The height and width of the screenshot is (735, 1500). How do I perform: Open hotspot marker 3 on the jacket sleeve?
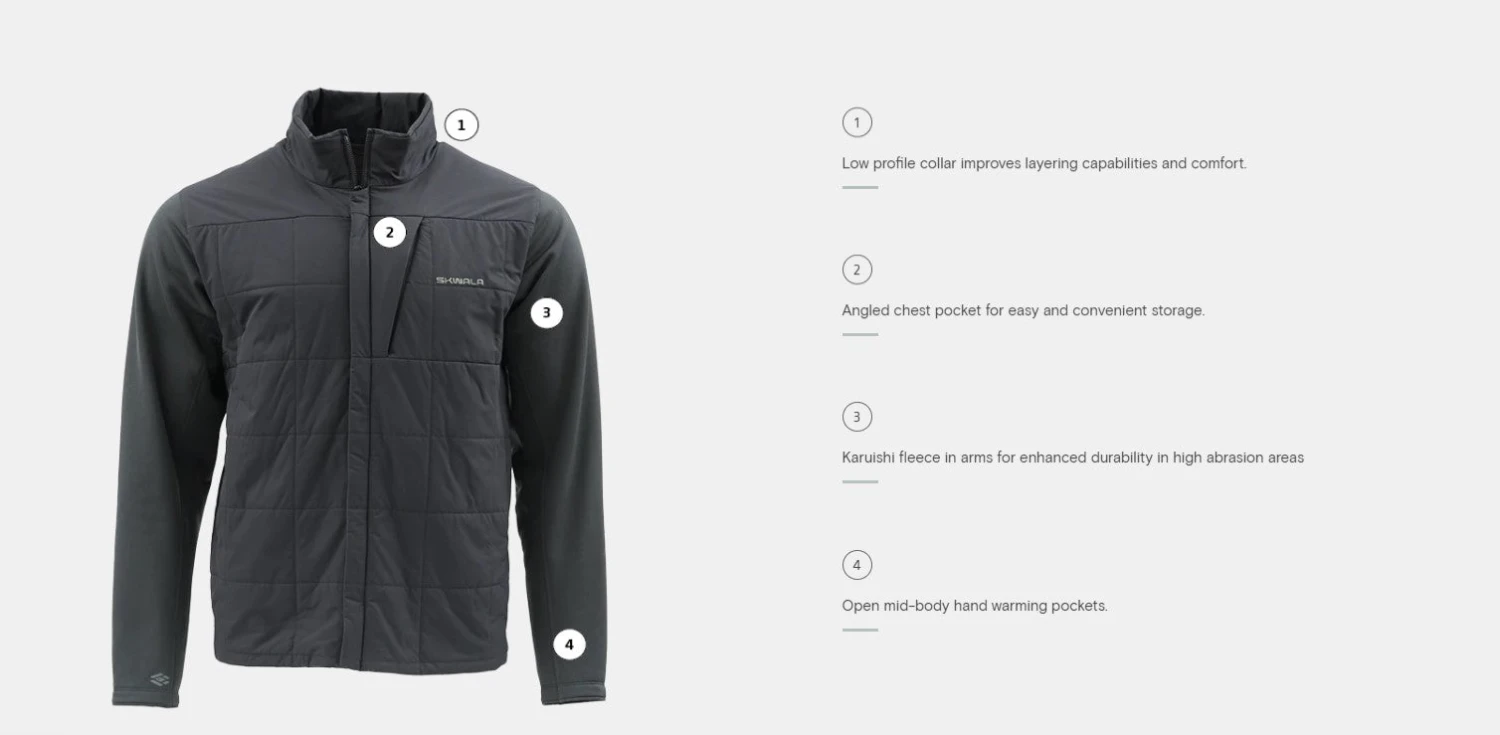point(546,312)
